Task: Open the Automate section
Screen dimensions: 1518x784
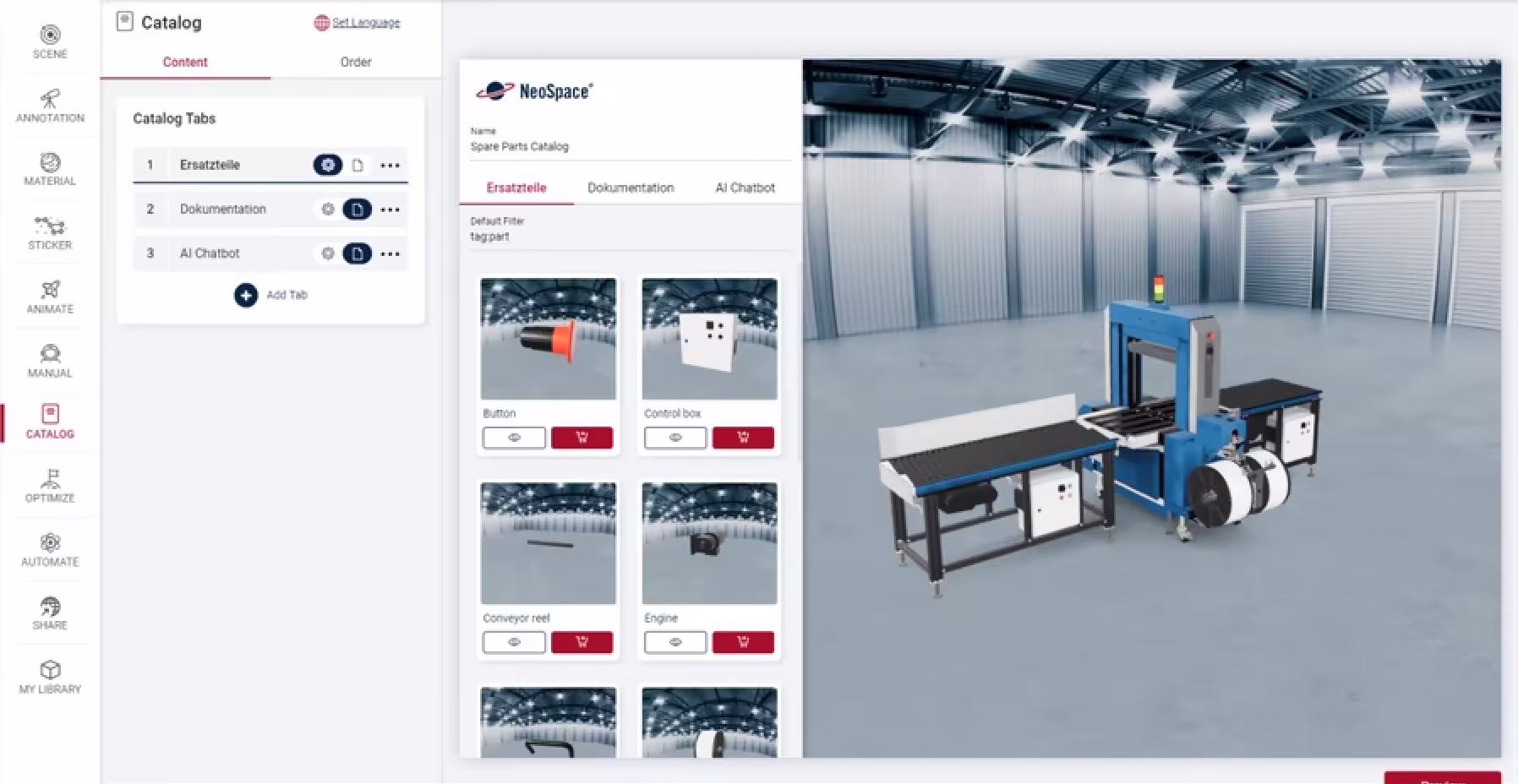Action: pos(50,550)
